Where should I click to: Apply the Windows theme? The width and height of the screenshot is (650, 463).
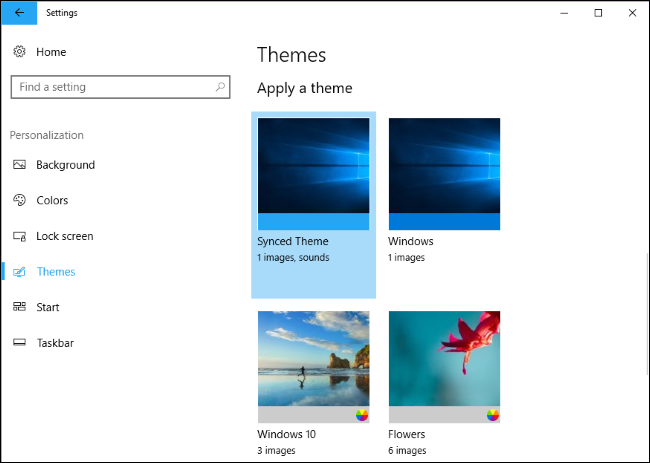coord(444,205)
